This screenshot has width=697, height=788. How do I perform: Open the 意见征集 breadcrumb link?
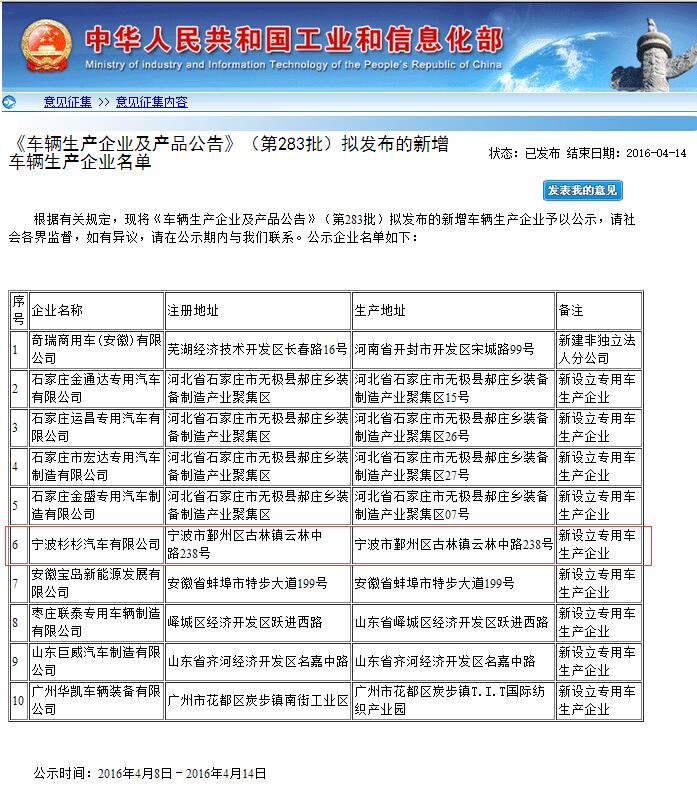click(x=67, y=102)
